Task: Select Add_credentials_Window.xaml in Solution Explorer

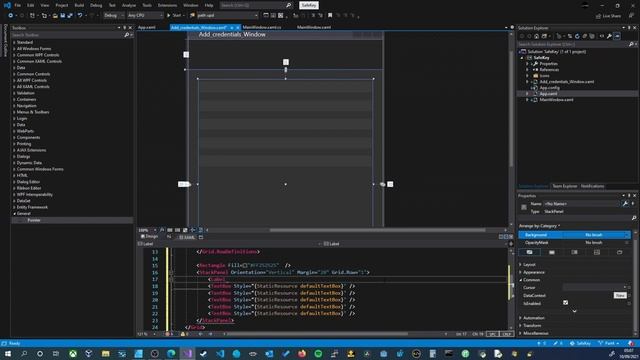Action: 567,82
